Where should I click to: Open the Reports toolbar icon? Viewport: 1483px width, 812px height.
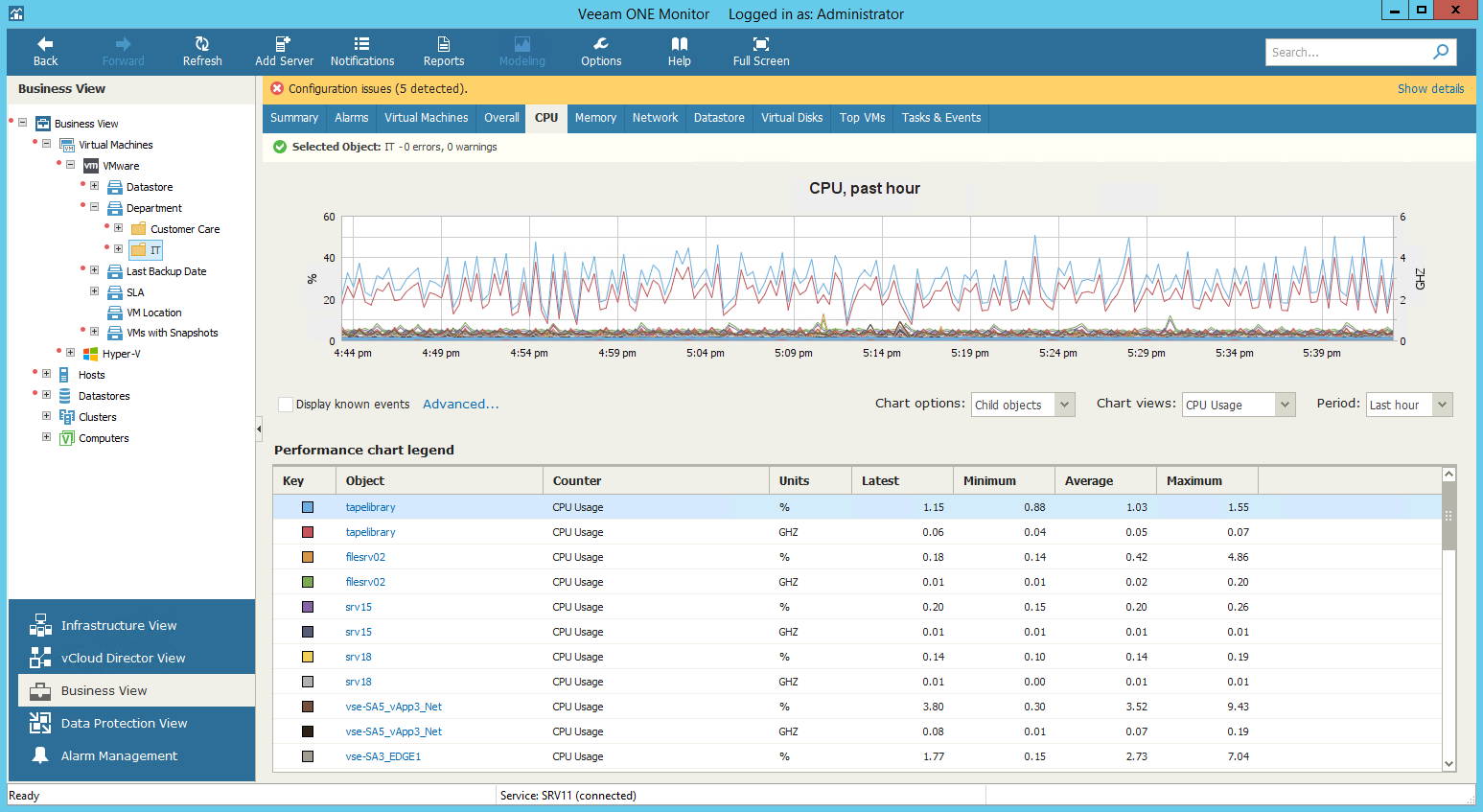point(443,44)
